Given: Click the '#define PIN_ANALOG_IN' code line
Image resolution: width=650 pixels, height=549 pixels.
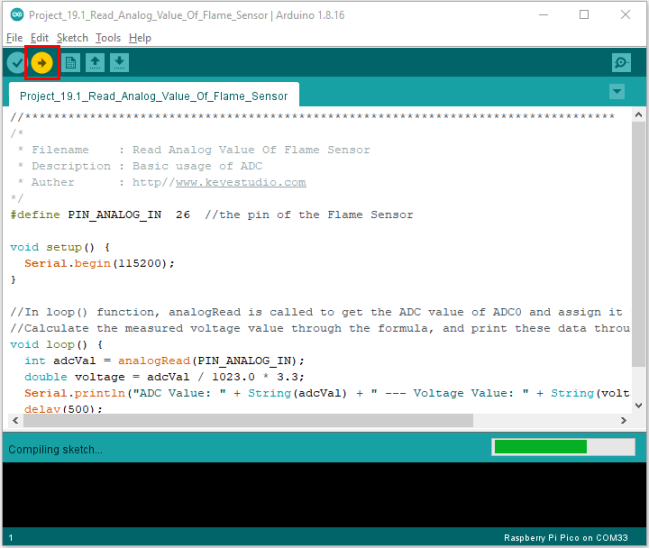Looking at the screenshot, I should 211,215.
